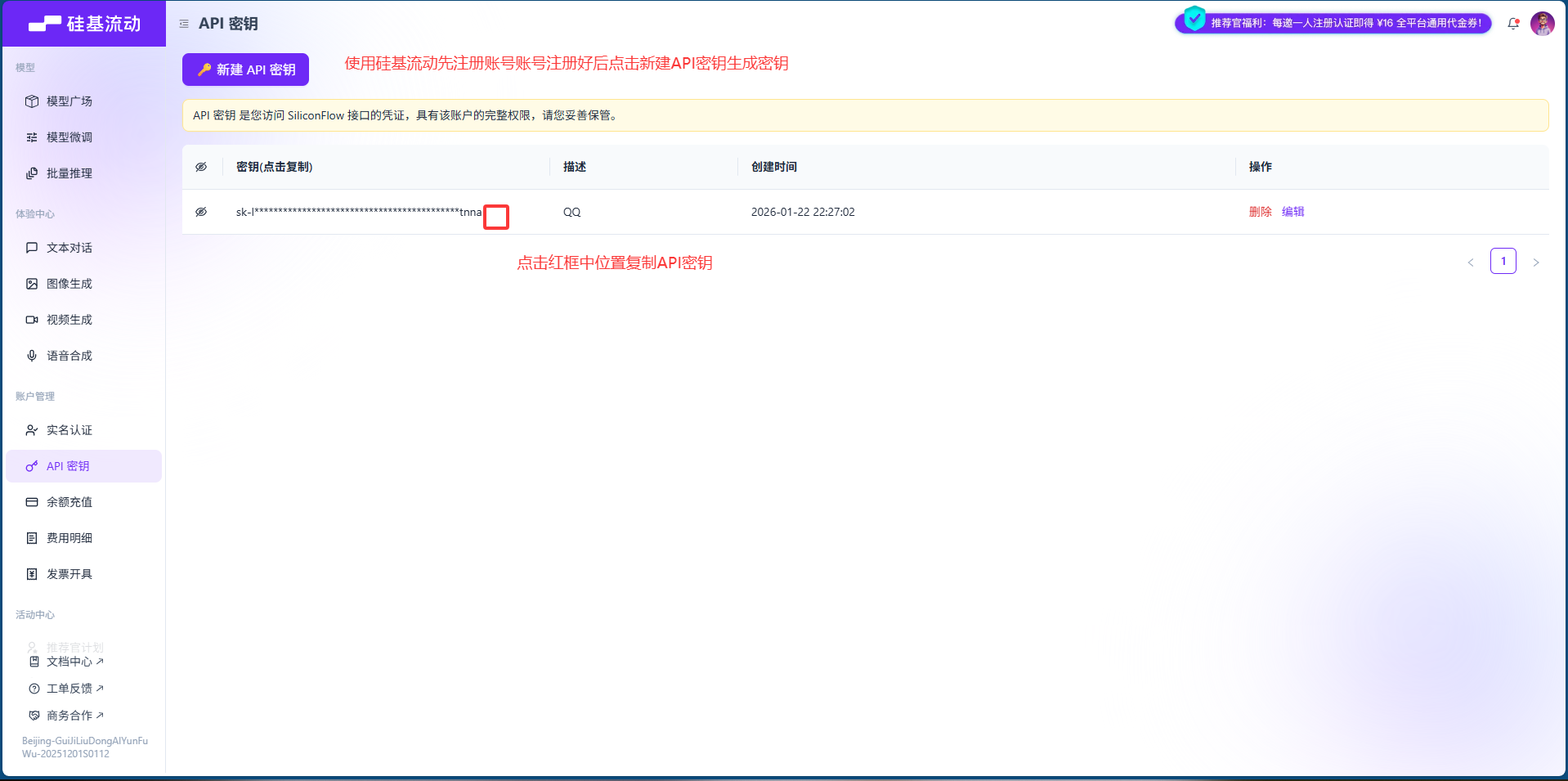Reveal the QQ key with its eye icon
This screenshot has height=781, width=1568.
pos(201,212)
